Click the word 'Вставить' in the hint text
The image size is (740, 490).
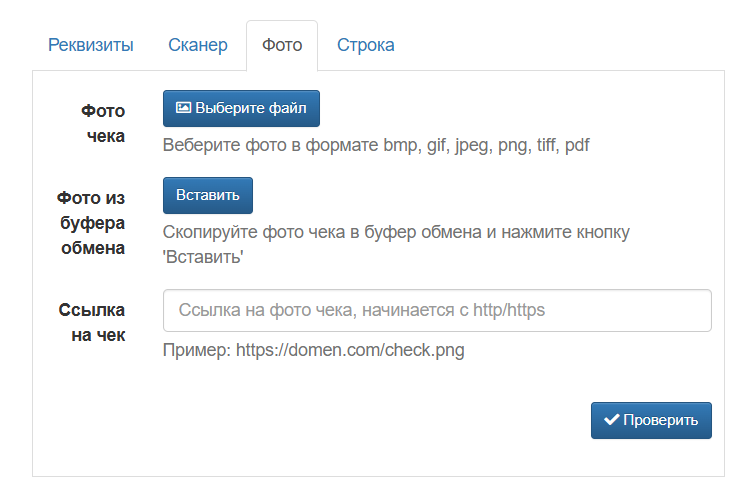tap(203, 257)
